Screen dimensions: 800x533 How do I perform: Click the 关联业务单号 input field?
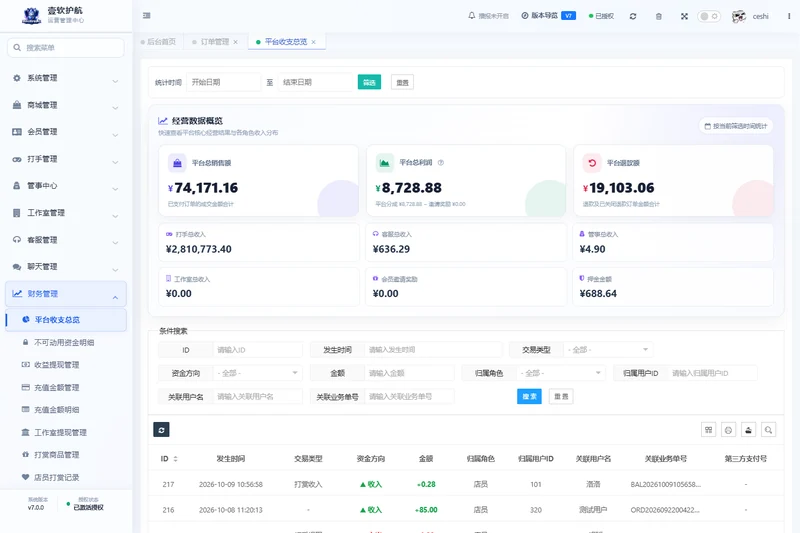coord(409,396)
